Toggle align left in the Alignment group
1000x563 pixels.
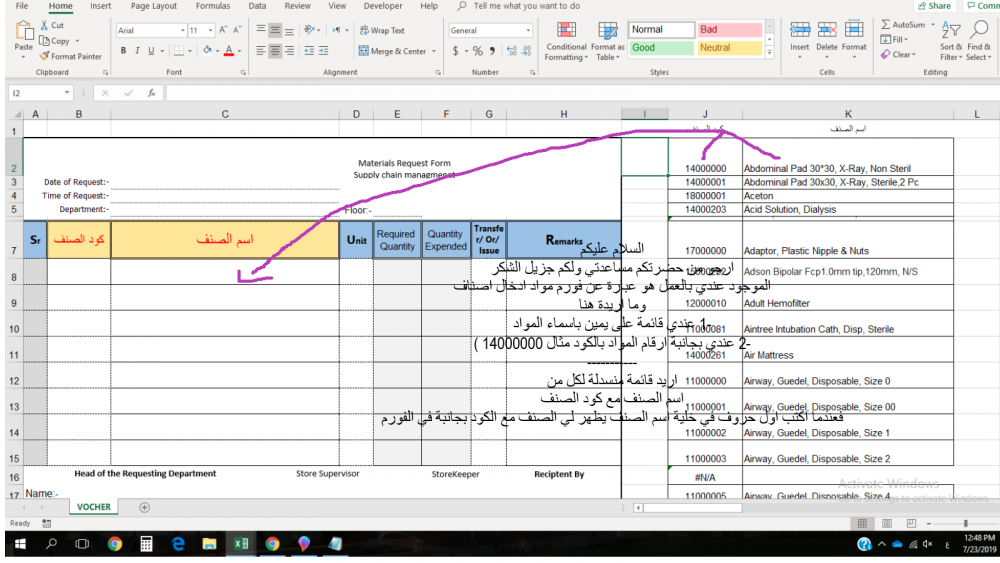[261, 50]
